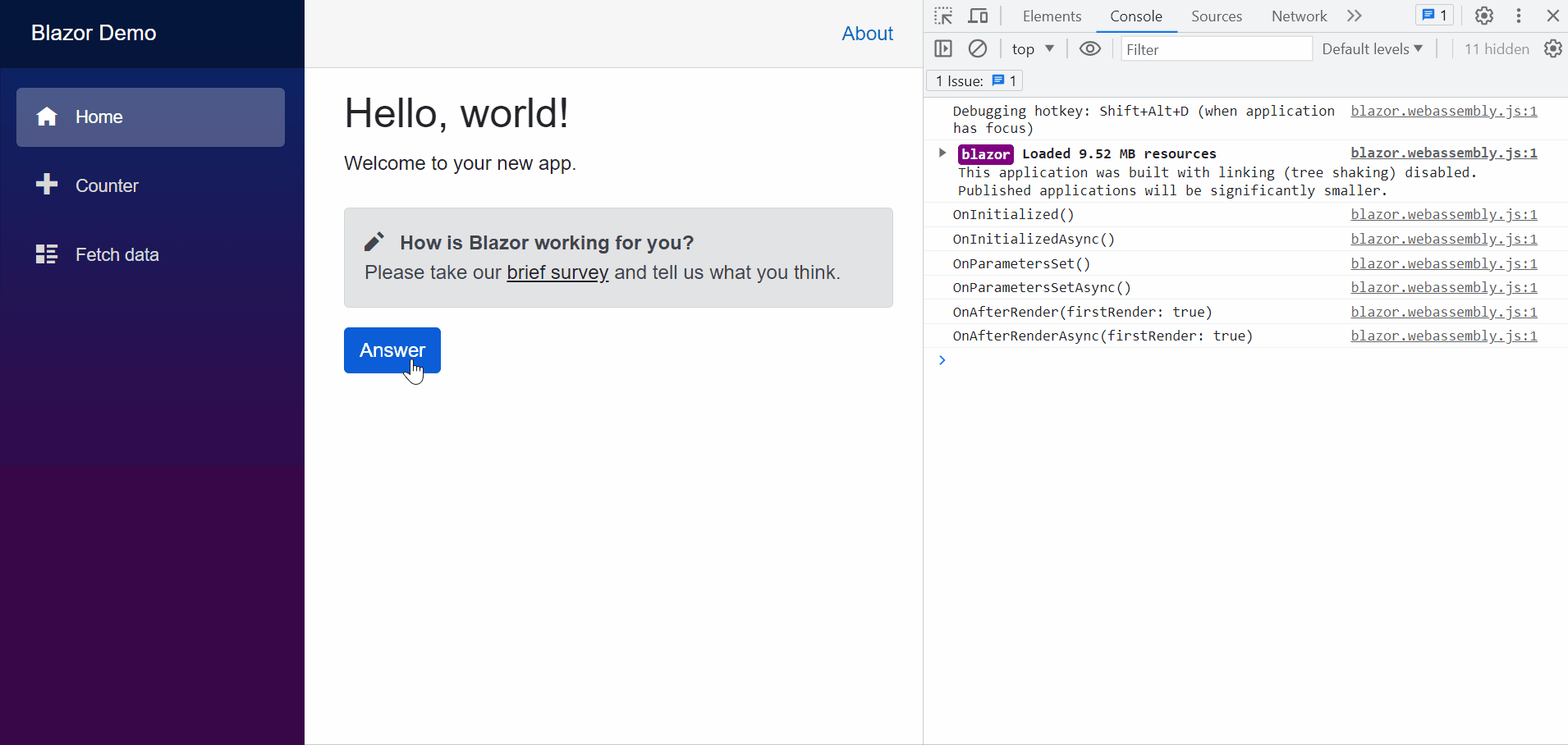1568x745 pixels.
Task: Click the 1 Issue notification badge
Action: point(974,80)
